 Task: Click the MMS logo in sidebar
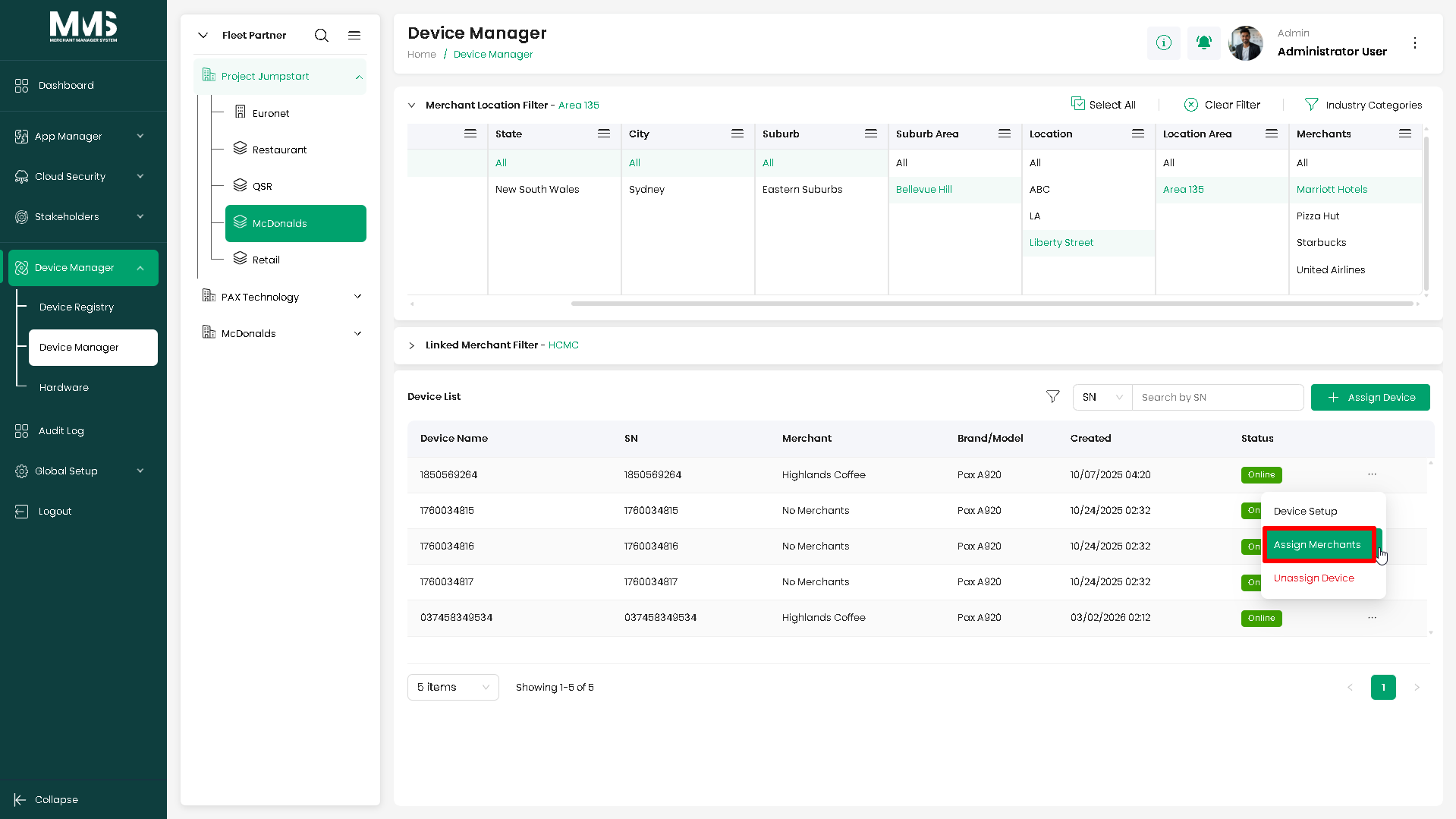pyautogui.click(x=83, y=27)
